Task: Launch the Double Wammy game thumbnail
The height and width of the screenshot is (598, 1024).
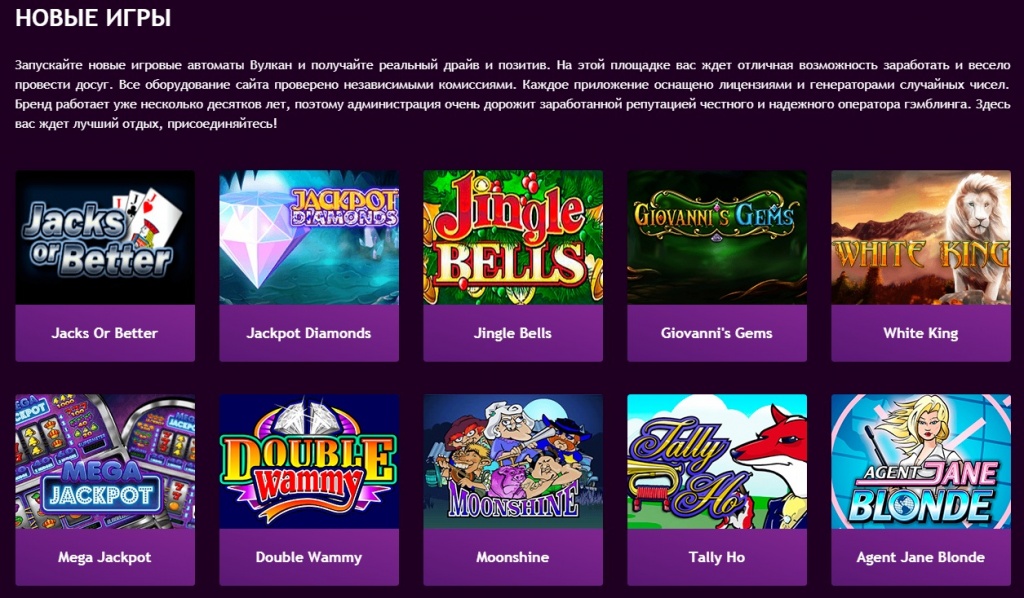Action: pyautogui.click(x=309, y=462)
